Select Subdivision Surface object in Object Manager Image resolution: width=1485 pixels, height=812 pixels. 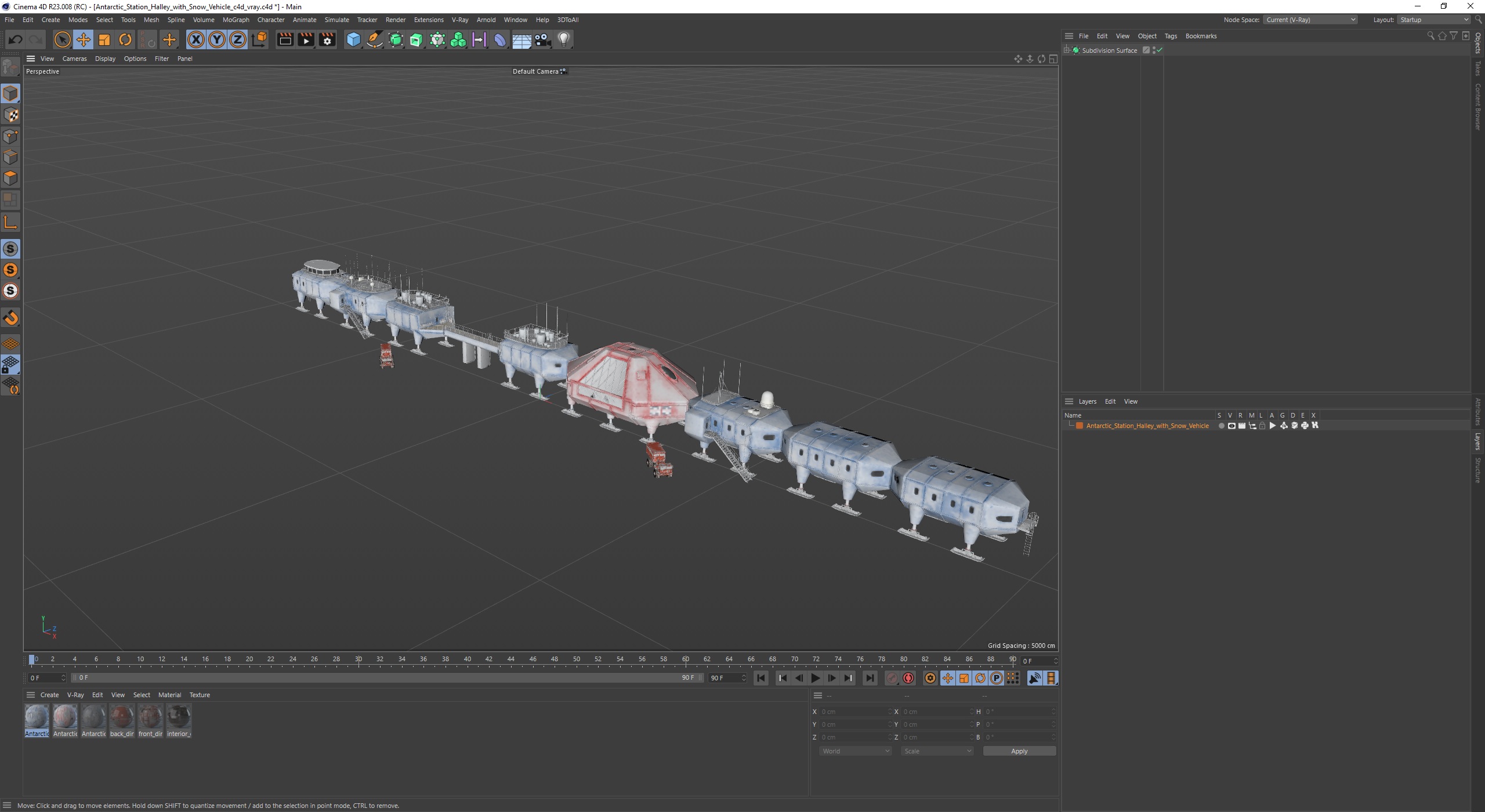[1109, 50]
